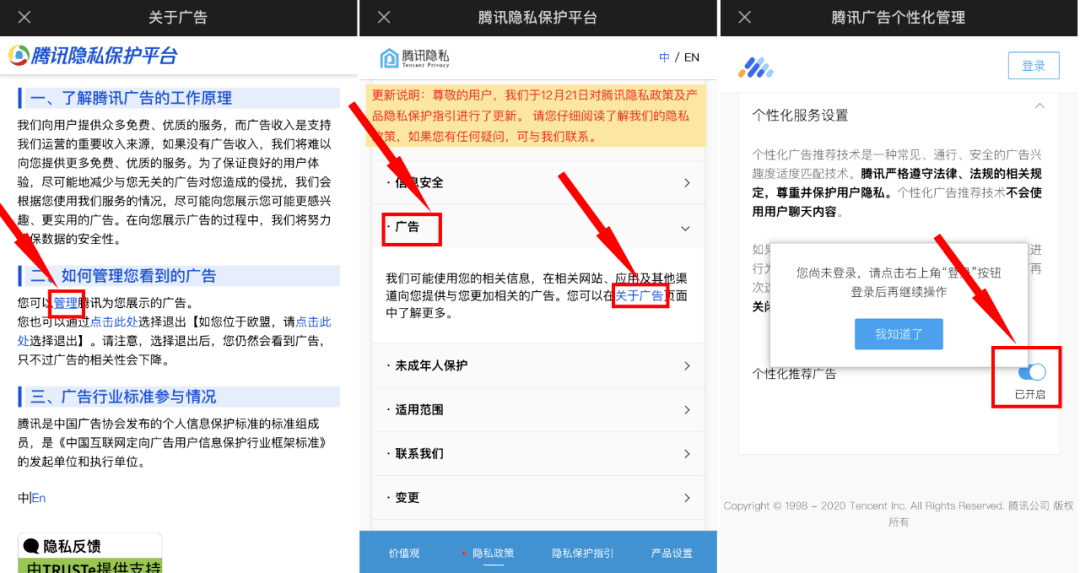Screen dimensions: 1080x573
Task: Close the 关于广告 page with X icon
Action: 24,17
